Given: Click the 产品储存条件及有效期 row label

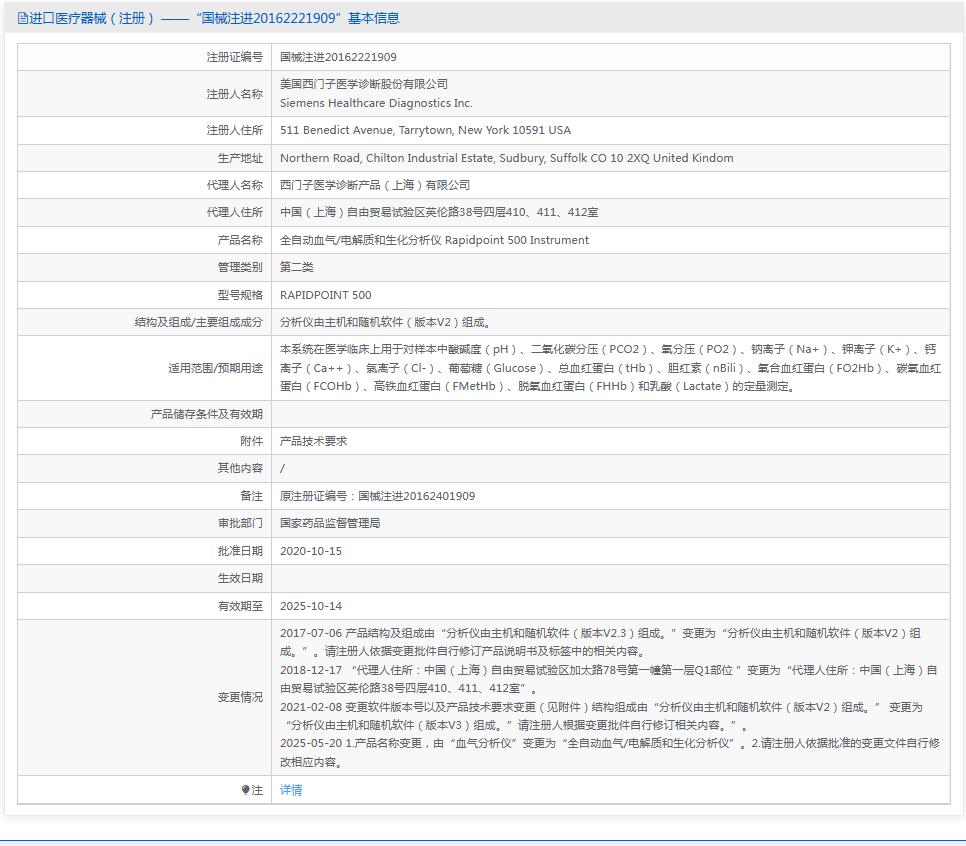Looking at the screenshot, I should tap(206, 414).
